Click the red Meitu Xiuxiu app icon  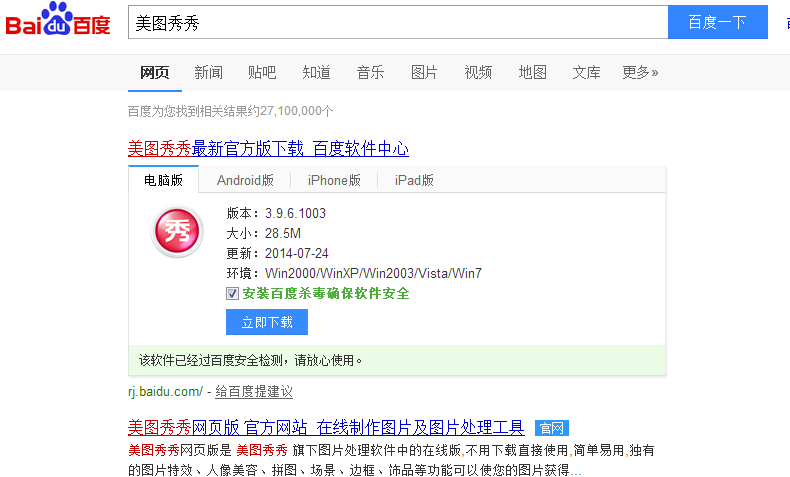[x=176, y=232]
